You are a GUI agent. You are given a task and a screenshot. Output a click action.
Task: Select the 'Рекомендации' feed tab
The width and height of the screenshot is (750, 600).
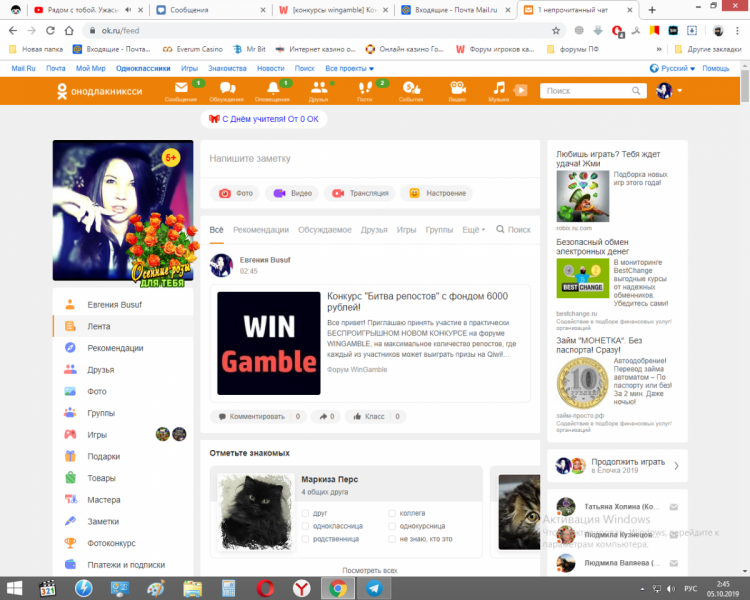coord(261,230)
